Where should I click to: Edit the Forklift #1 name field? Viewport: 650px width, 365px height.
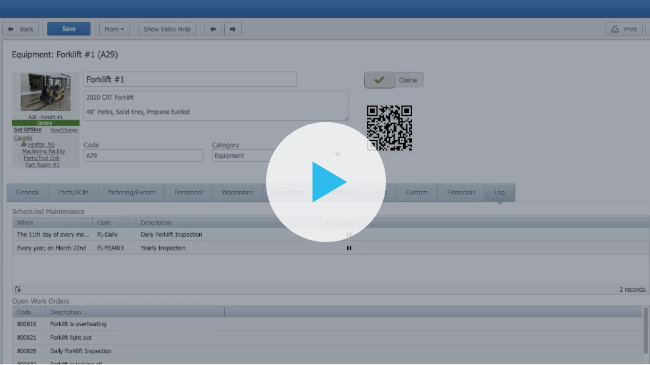point(190,79)
